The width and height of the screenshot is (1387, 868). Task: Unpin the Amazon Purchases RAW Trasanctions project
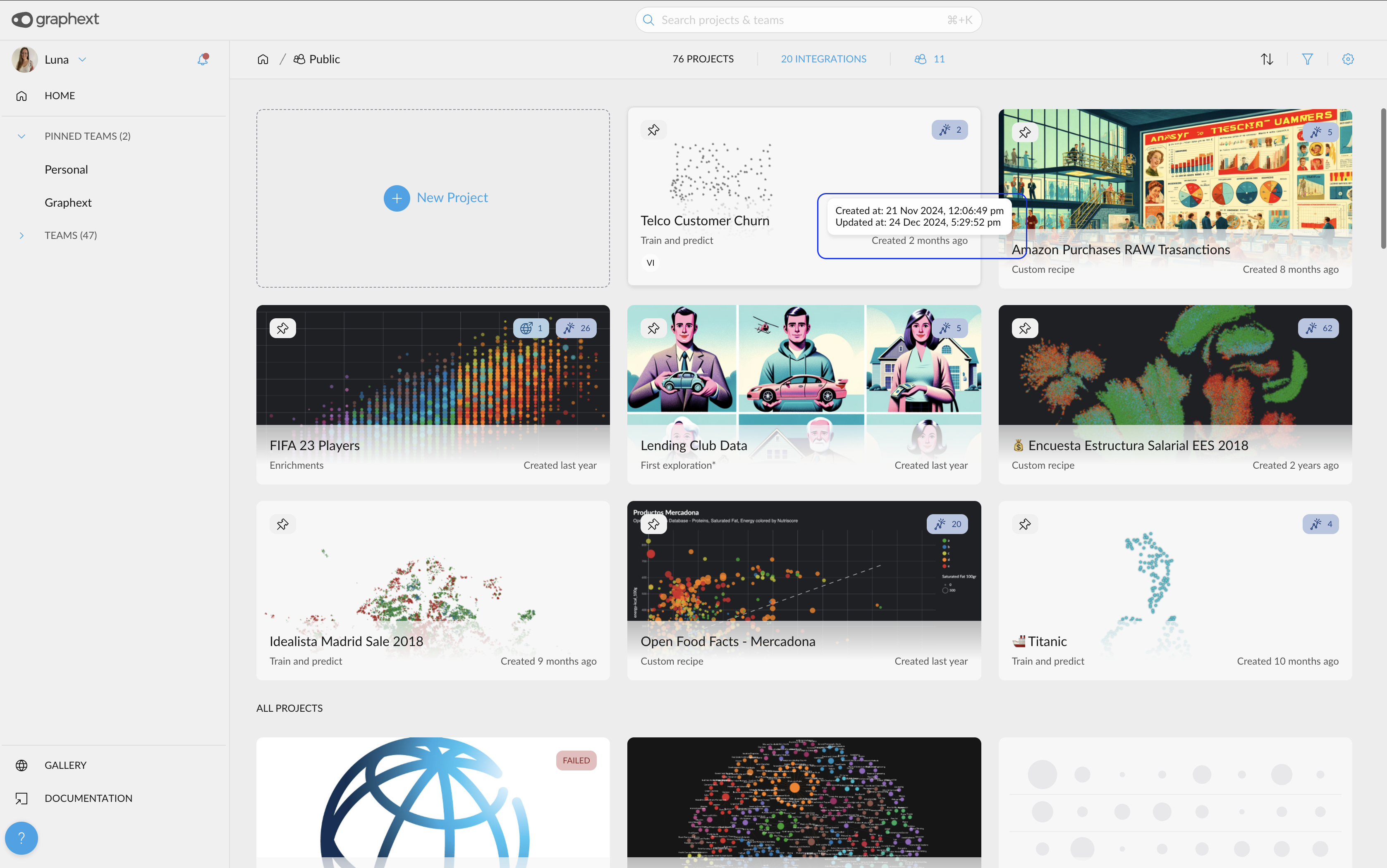pyautogui.click(x=1025, y=133)
